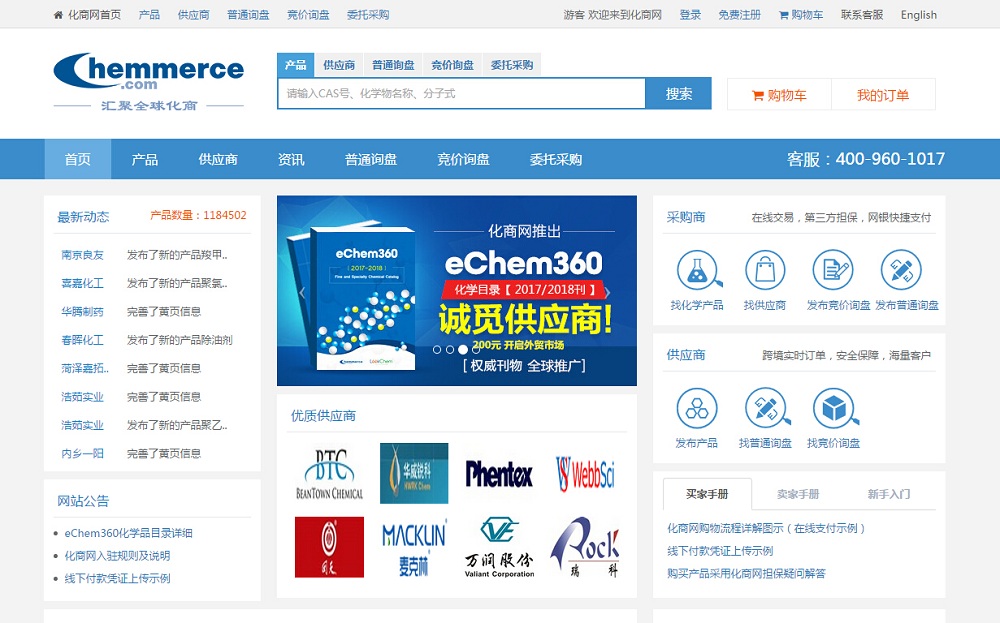Open 购买产品采用化商网担保疑问解答 link
The image size is (1000, 623).
point(746,573)
